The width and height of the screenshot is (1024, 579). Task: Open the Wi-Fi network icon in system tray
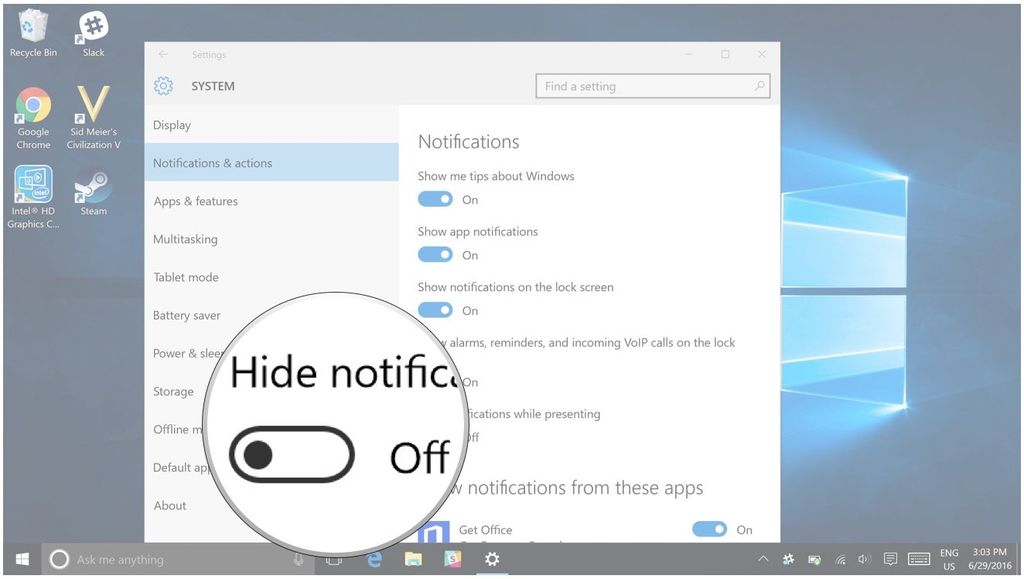pos(839,560)
